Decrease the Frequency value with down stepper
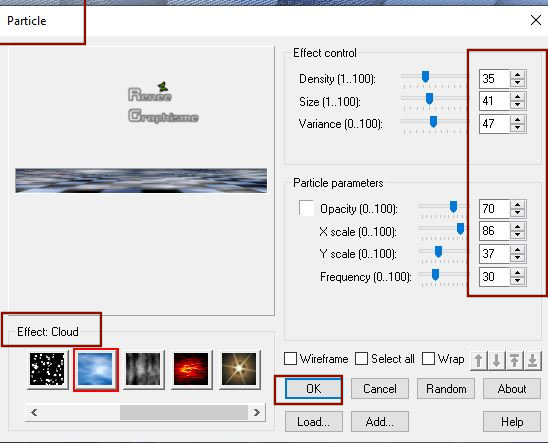The width and height of the screenshot is (548, 443). coord(517,281)
